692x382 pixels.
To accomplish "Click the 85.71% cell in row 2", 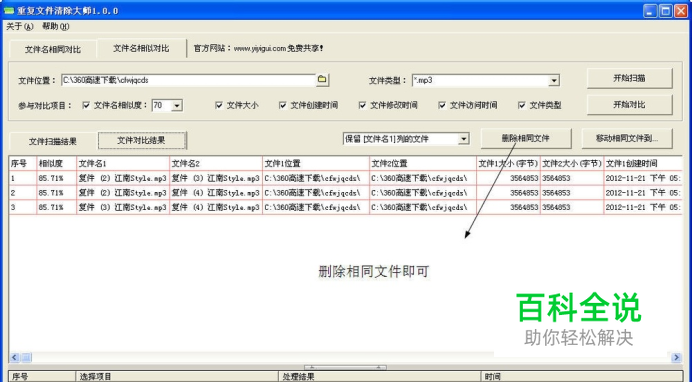I will click(x=56, y=193).
